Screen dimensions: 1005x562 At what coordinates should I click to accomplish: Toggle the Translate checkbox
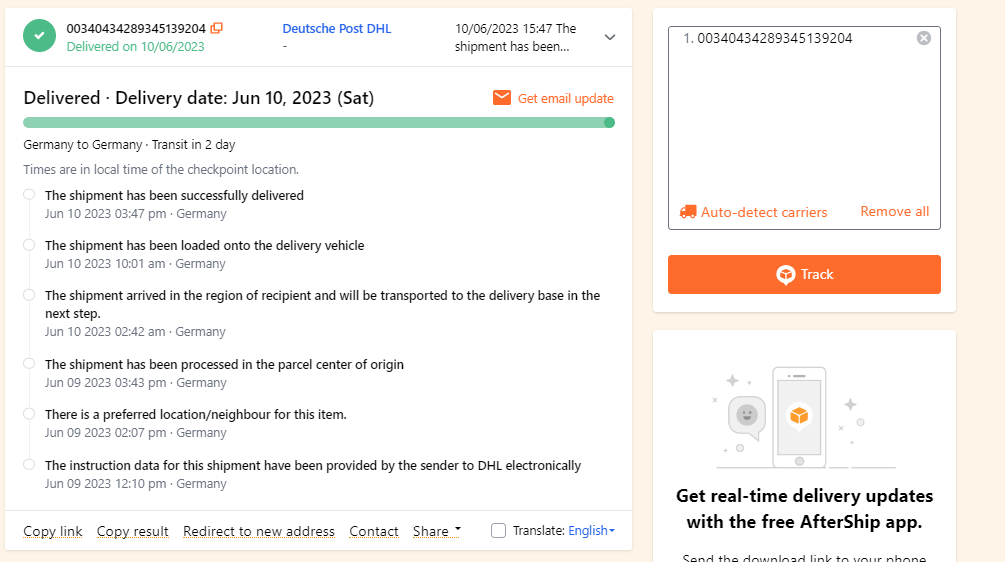(x=499, y=531)
